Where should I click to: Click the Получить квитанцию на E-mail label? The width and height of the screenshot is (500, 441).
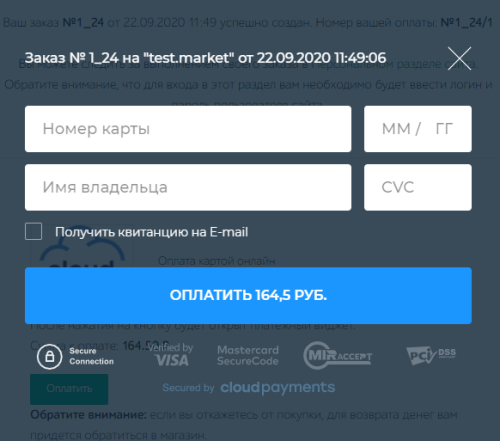(x=152, y=232)
